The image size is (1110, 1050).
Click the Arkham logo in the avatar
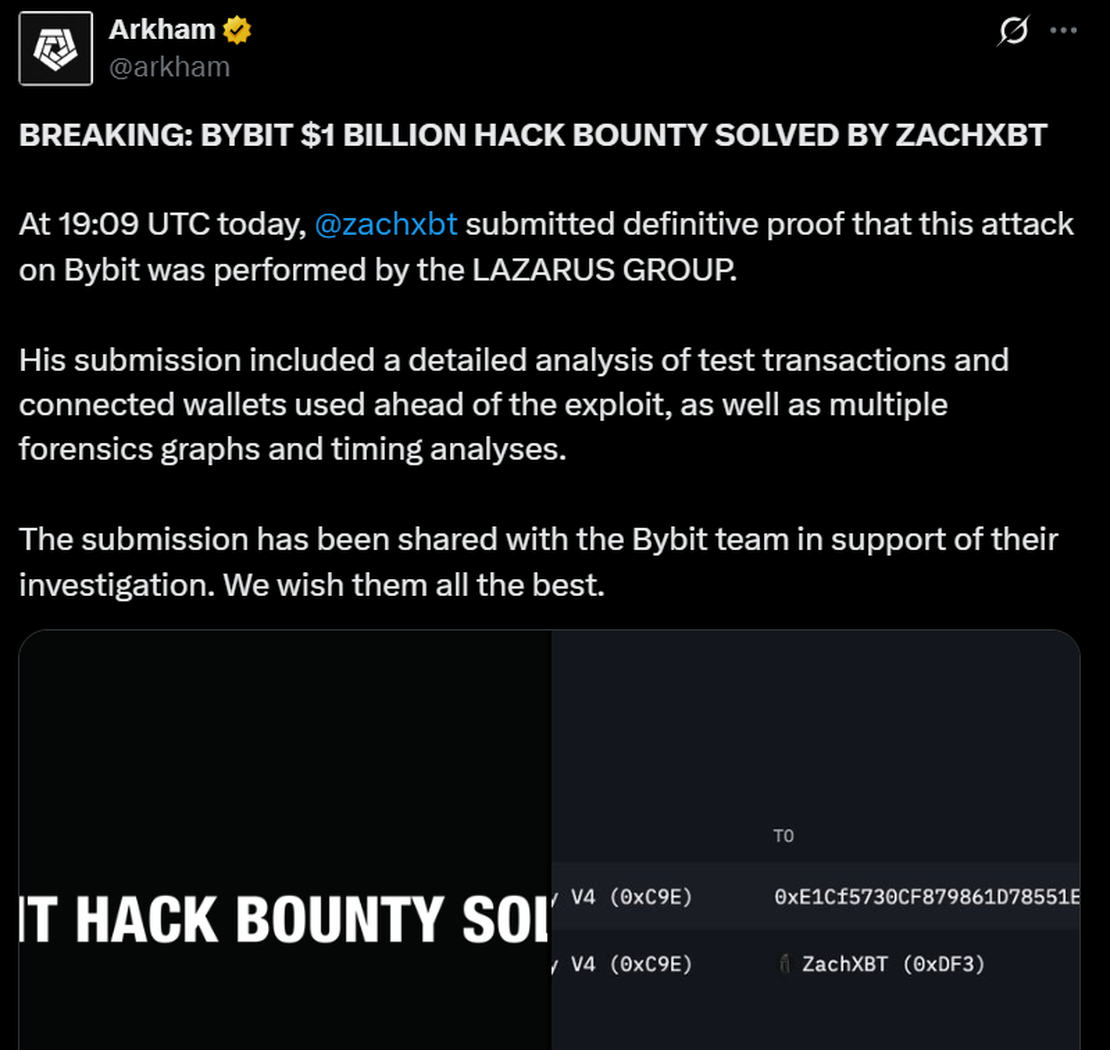(x=55, y=48)
